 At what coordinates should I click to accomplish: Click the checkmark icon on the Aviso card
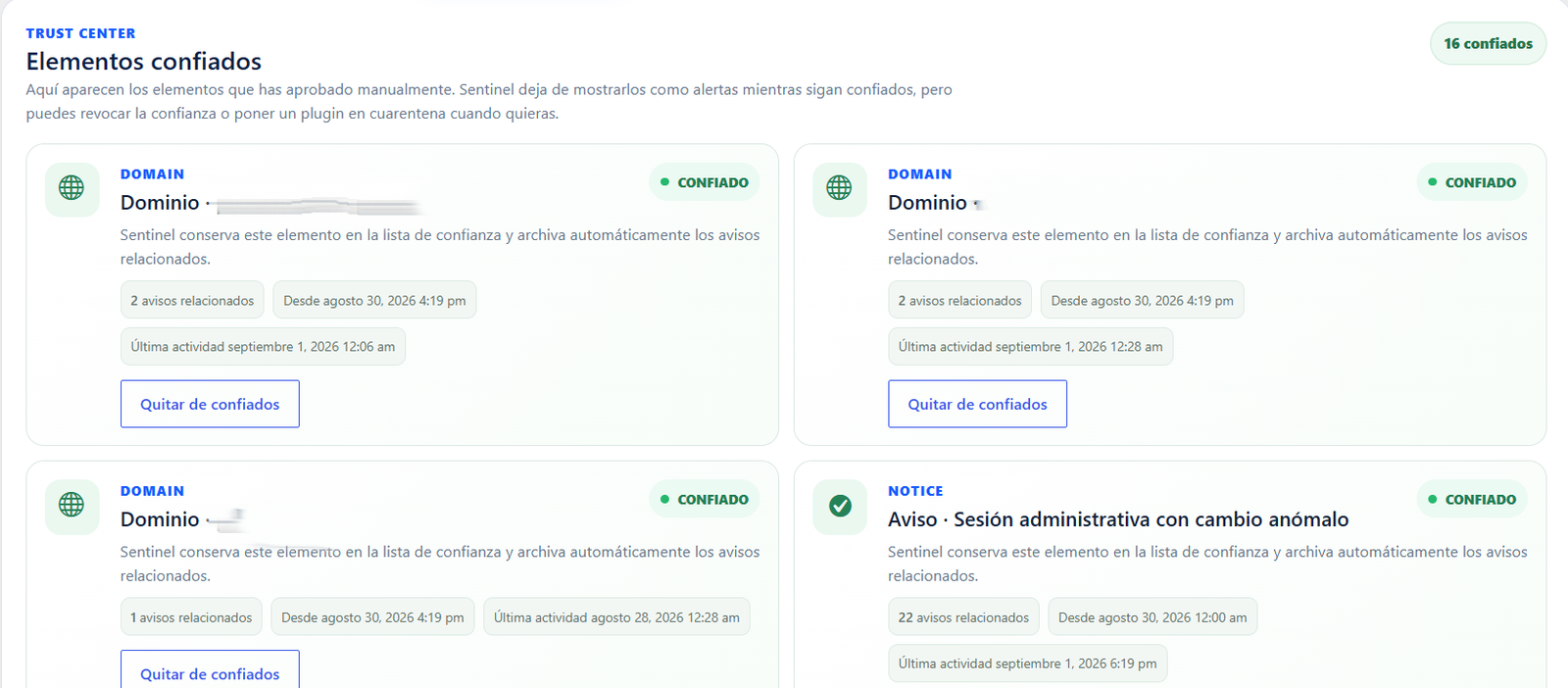(x=839, y=505)
